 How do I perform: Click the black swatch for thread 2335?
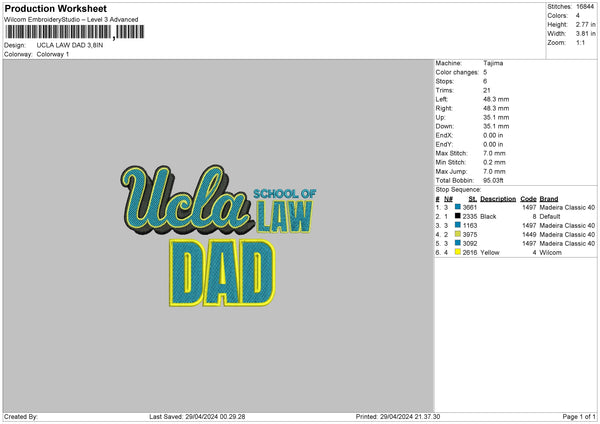coord(458,216)
